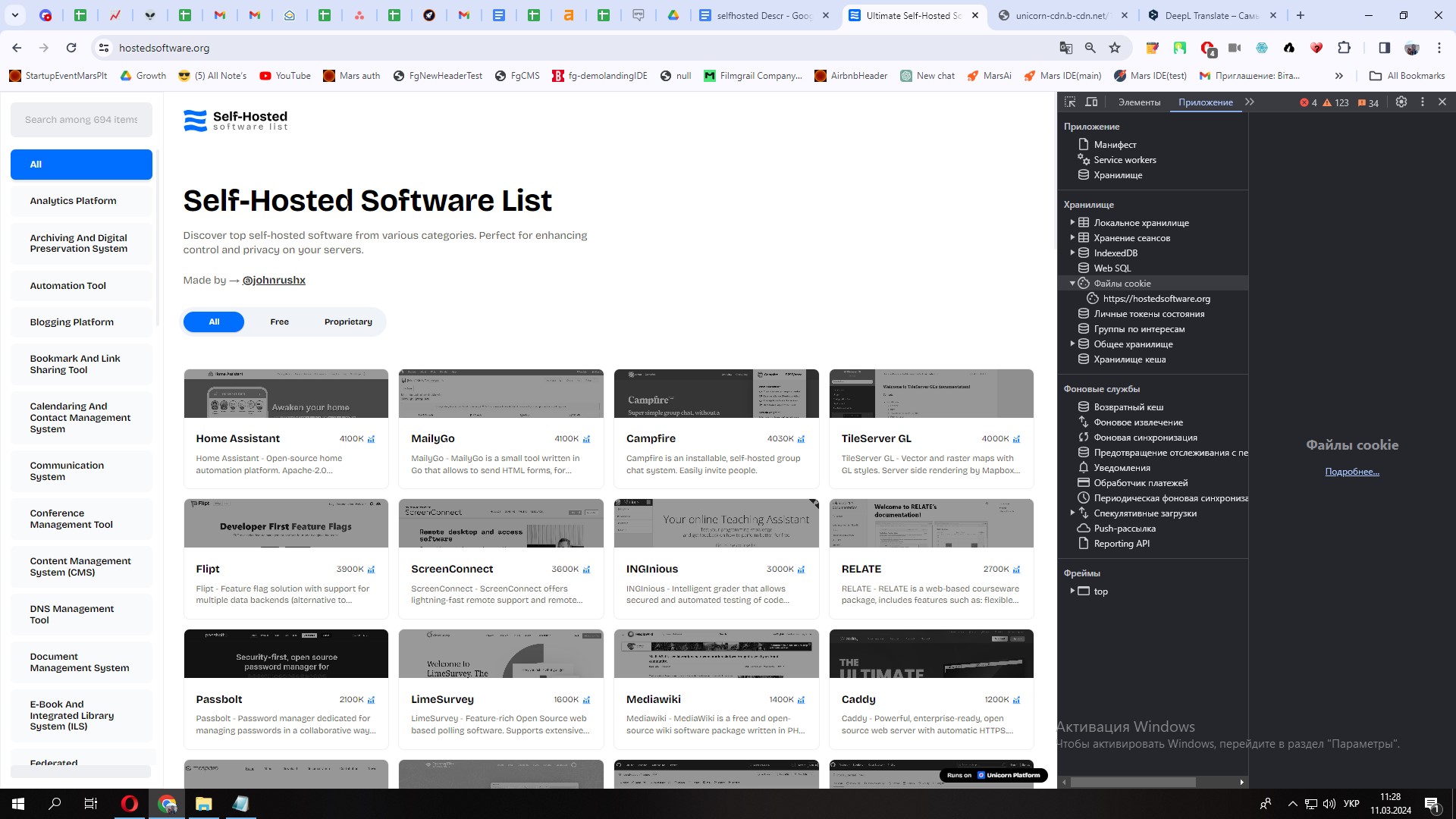Show hidden bookmarks with the chevron

(1339, 76)
